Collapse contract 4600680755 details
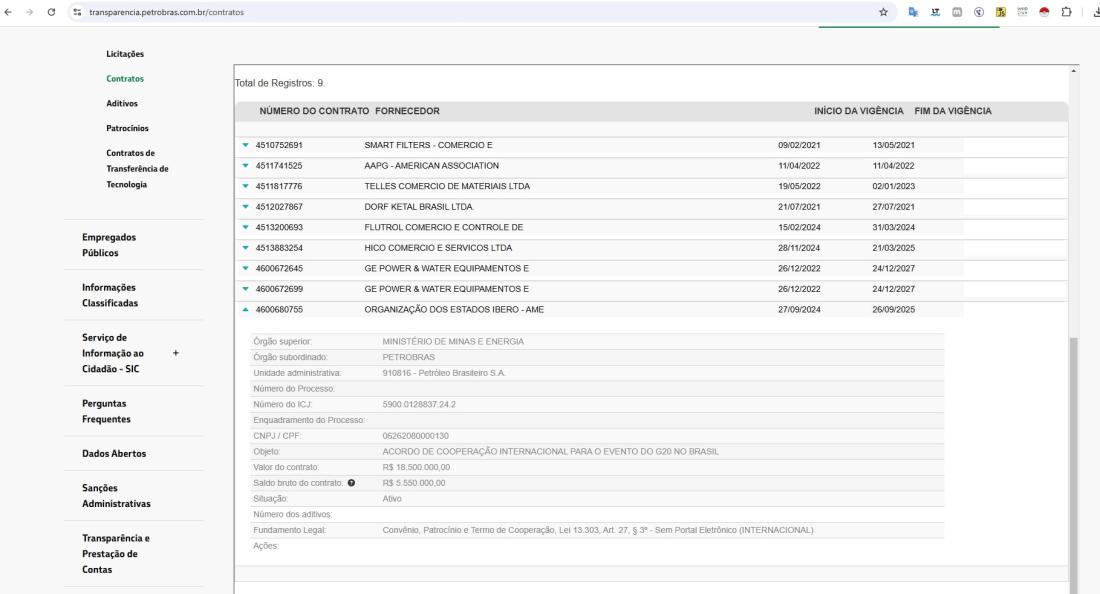The width and height of the screenshot is (1100, 594). 246,309
